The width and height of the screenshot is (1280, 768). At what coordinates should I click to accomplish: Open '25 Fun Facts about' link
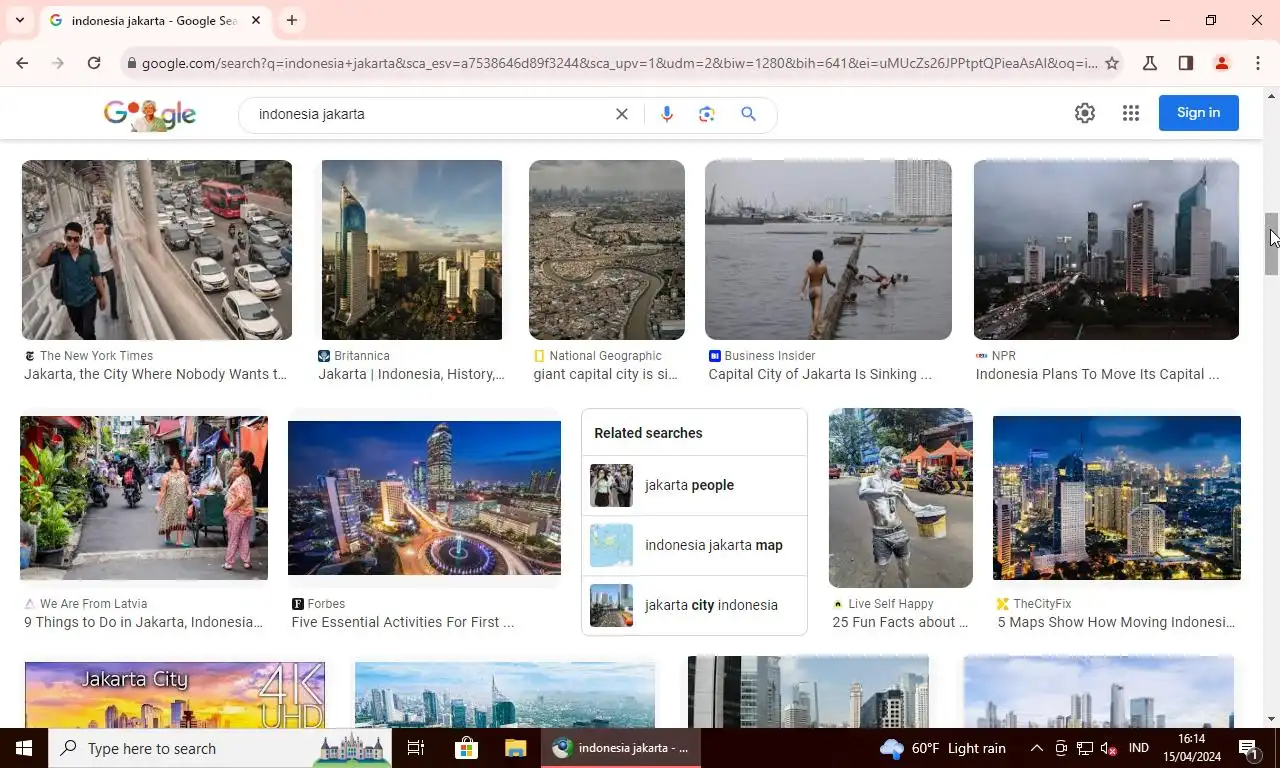click(900, 622)
